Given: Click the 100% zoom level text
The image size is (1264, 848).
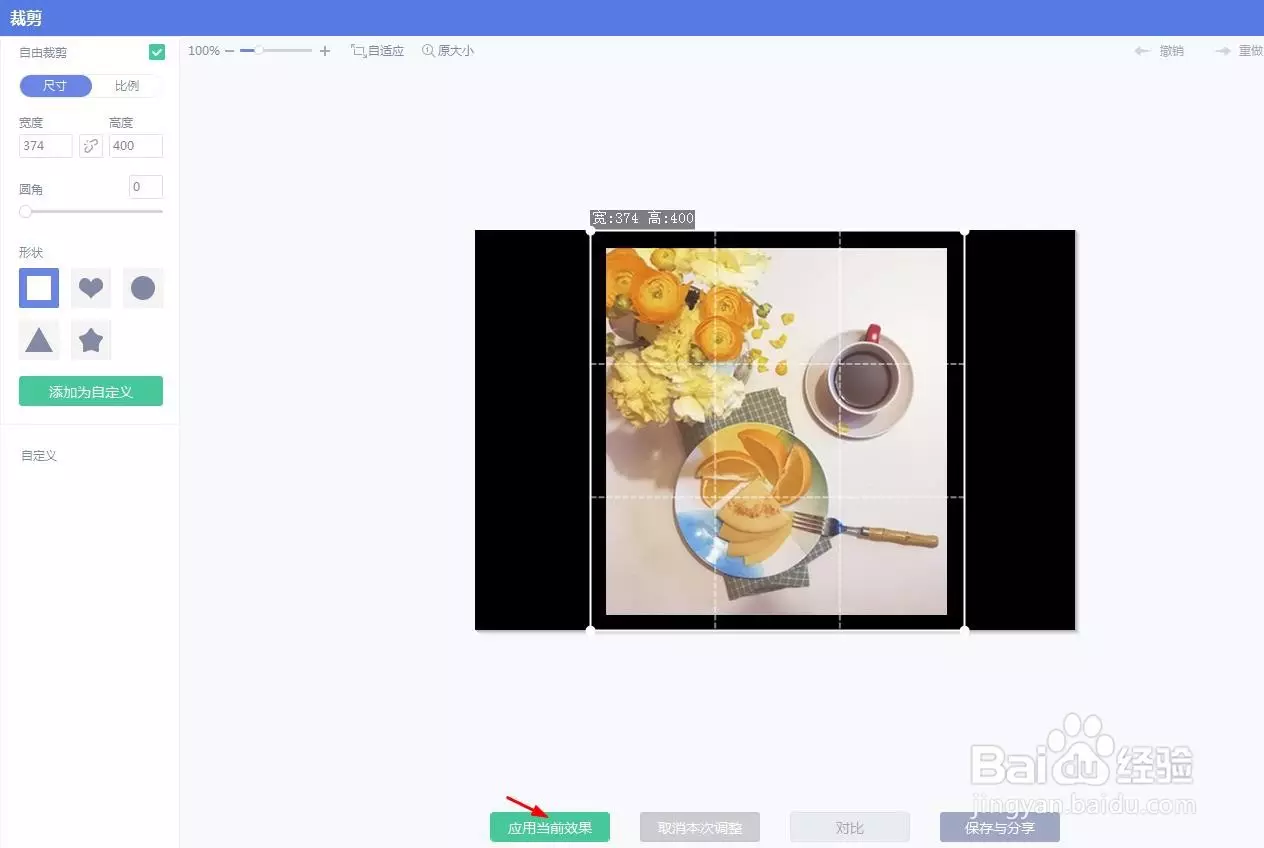Looking at the screenshot, I should click(204, 50).
